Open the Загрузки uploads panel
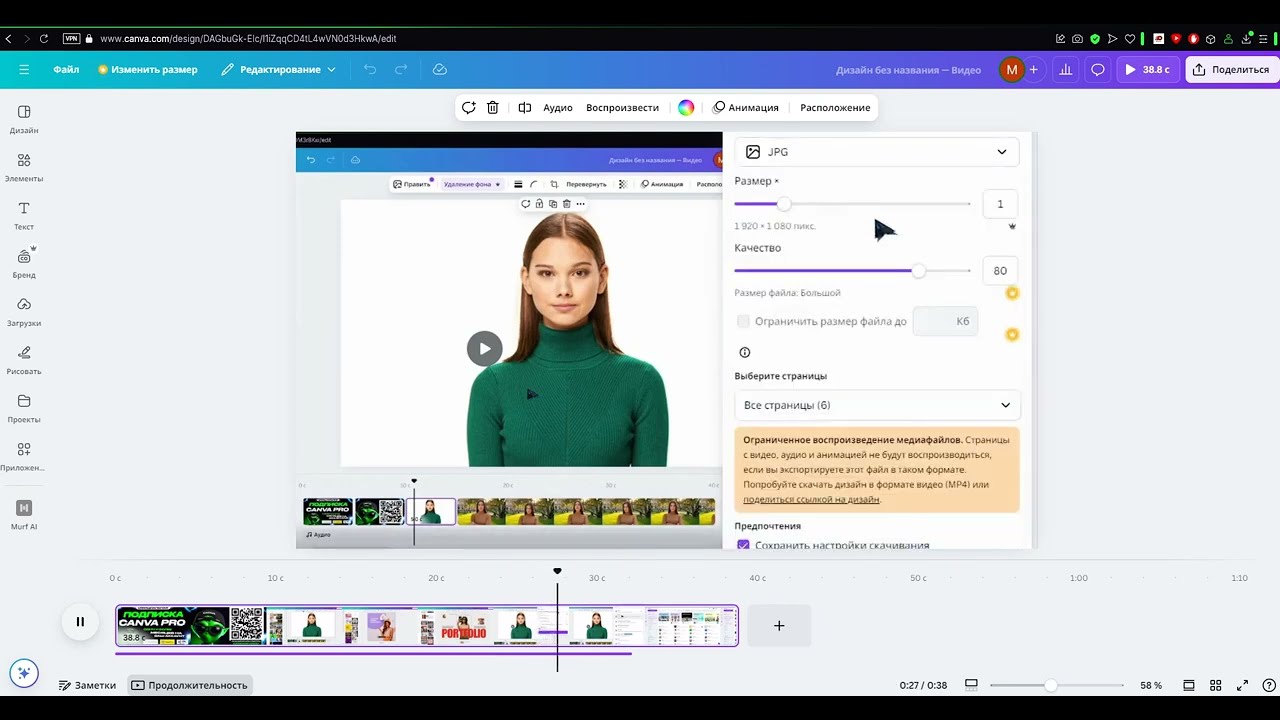 point(24,312)
